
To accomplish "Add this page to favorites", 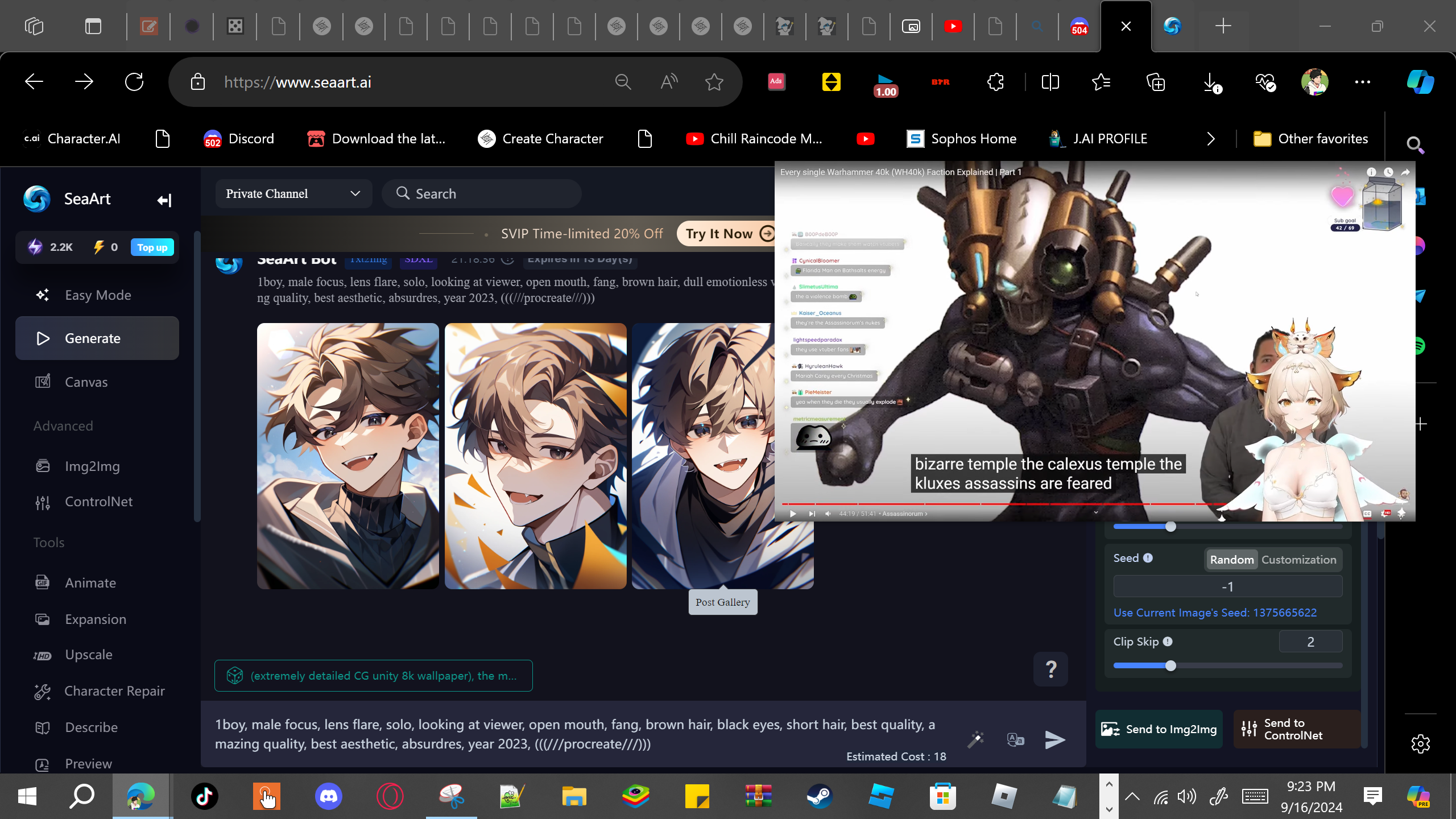I will pos(714,82).
